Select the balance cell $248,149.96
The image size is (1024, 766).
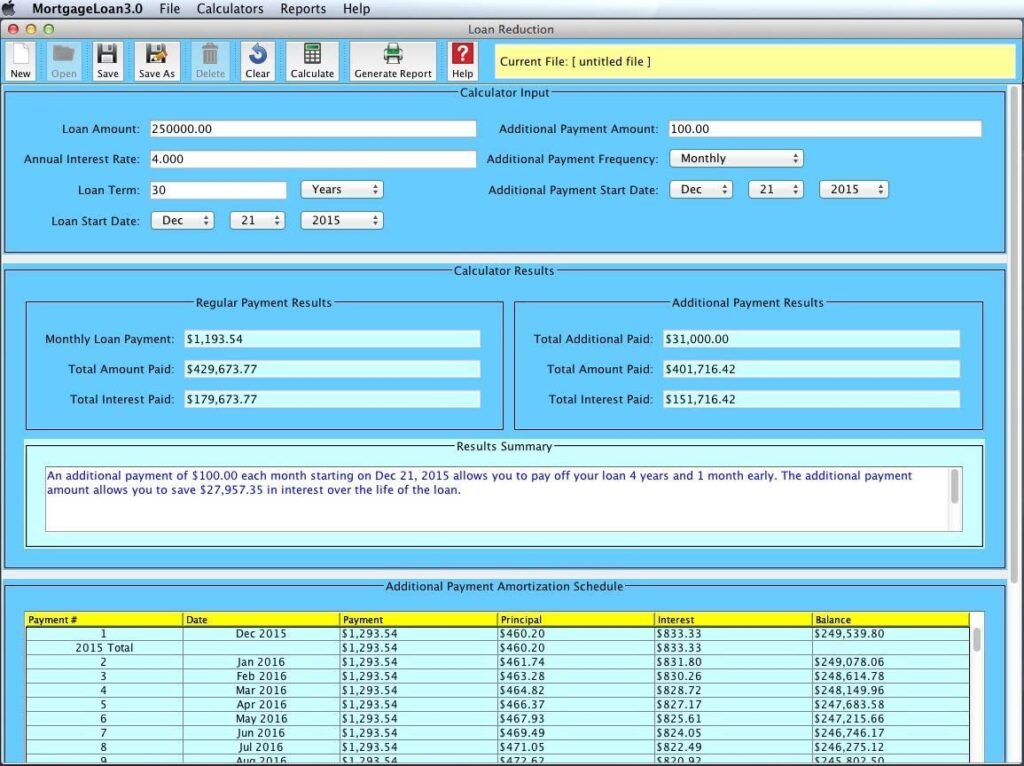pos(891,690)
